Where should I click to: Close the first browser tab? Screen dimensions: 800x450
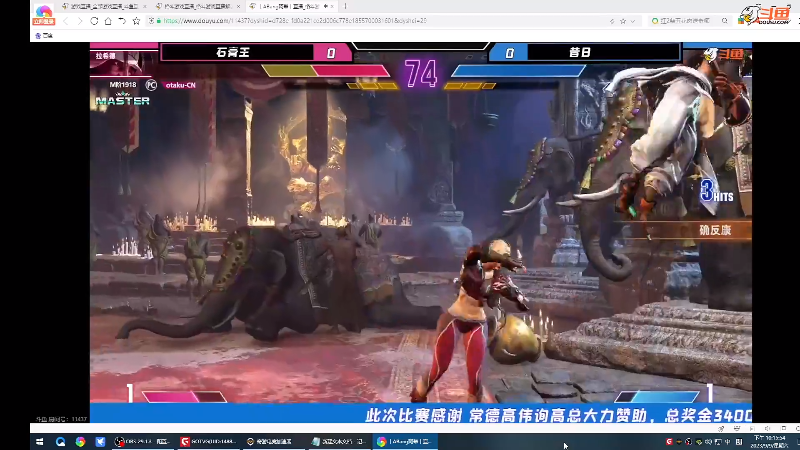click(145, 6)
